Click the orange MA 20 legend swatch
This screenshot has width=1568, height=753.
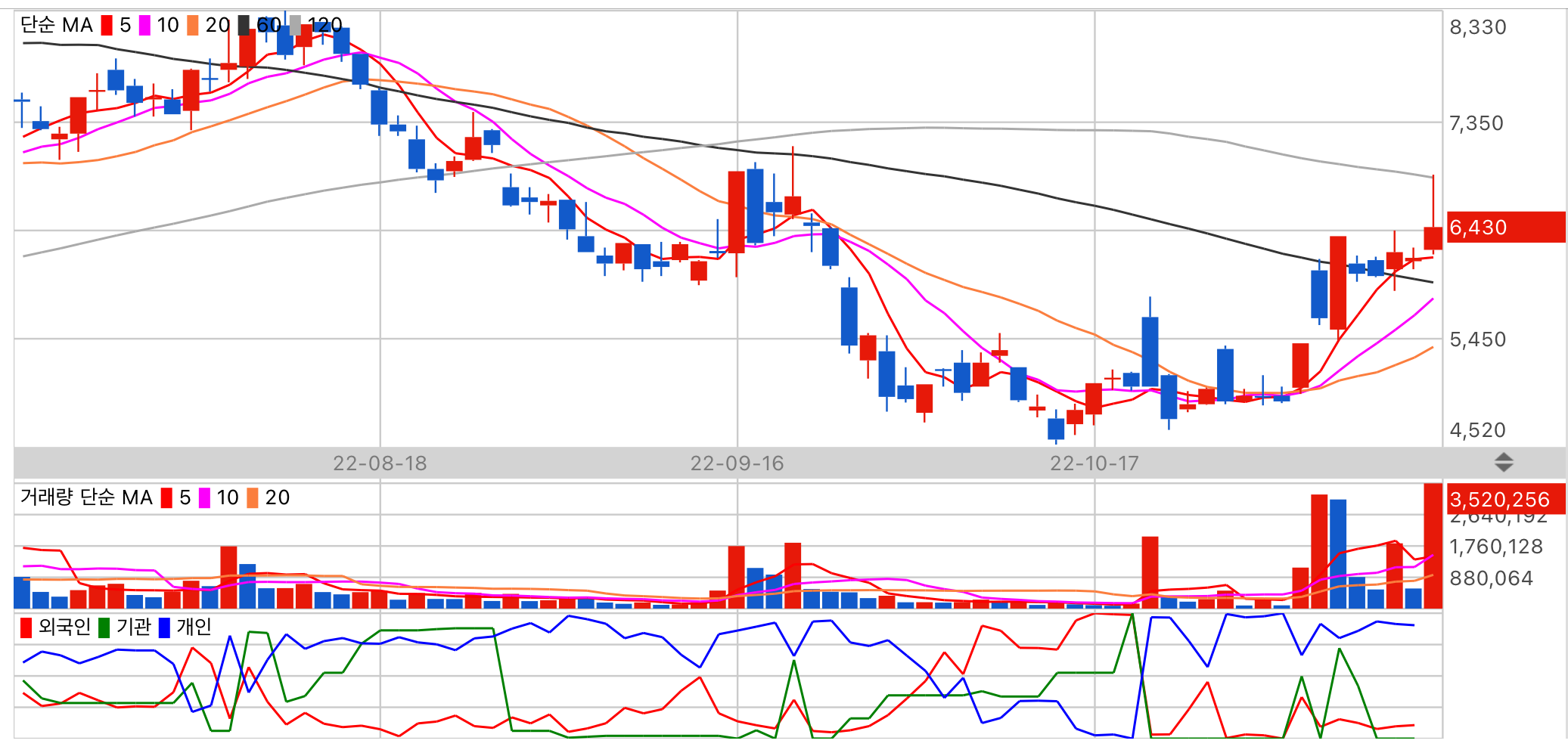193,26
